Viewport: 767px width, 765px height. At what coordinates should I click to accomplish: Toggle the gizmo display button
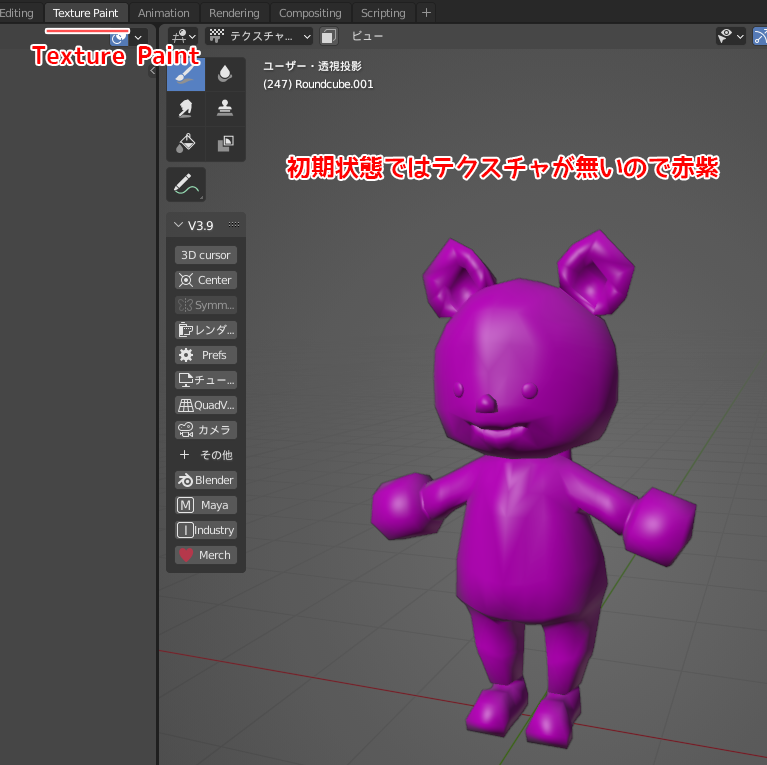coord(758,36)
